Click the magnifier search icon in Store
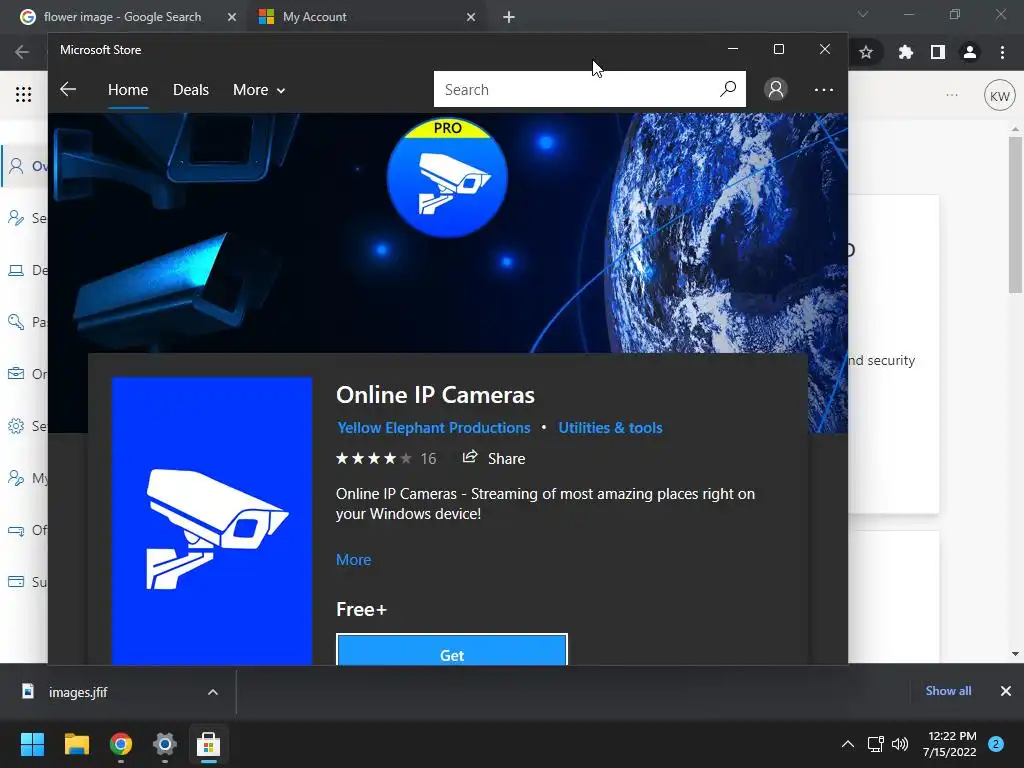This screenshot has width=1024, height=768. (728, 89)
